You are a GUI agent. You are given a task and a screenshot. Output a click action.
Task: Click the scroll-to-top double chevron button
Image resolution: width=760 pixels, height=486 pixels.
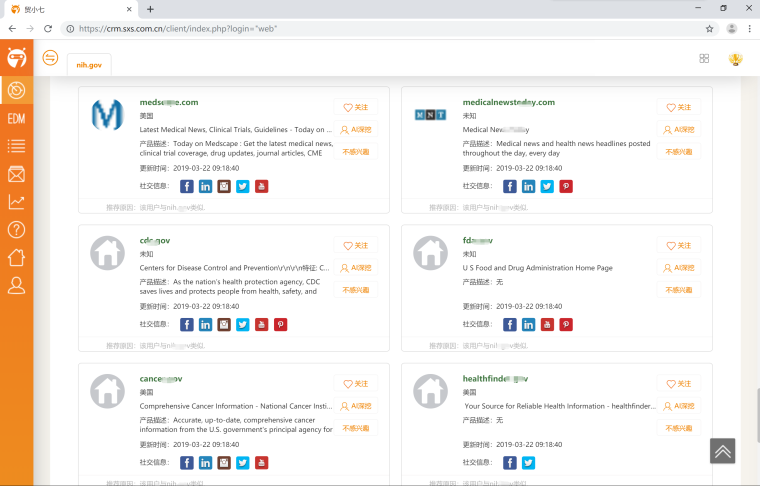tap(723, 451)
